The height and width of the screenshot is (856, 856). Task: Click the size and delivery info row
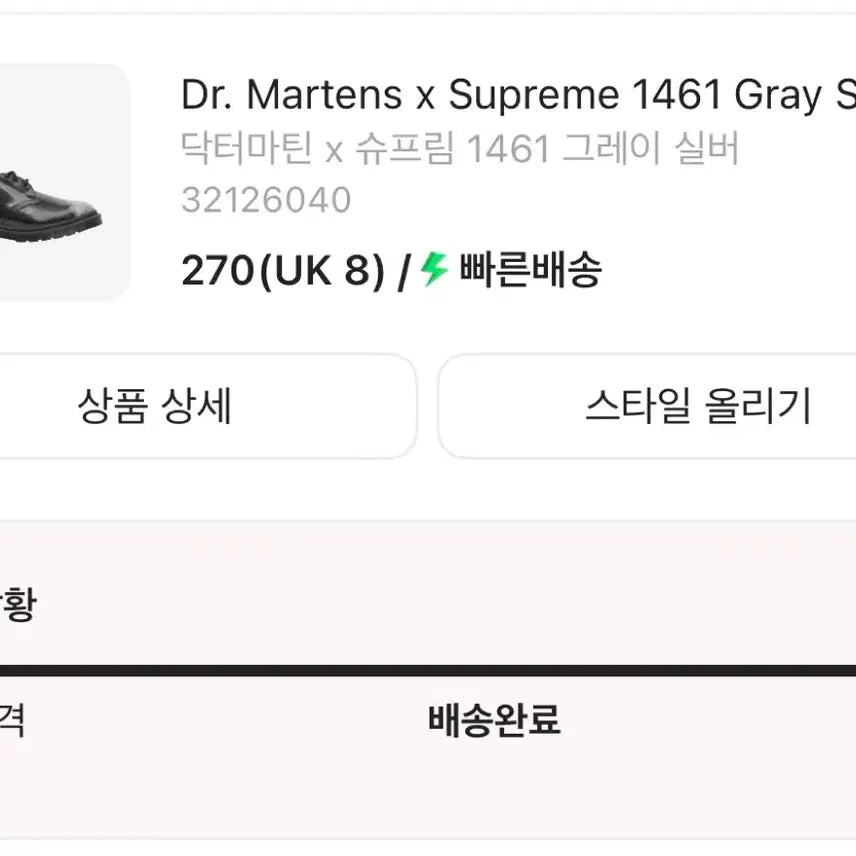coord(390,269)
